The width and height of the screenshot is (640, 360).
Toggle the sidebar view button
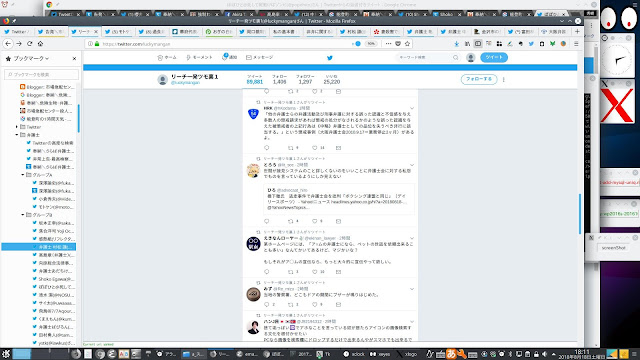pos(478,44)
